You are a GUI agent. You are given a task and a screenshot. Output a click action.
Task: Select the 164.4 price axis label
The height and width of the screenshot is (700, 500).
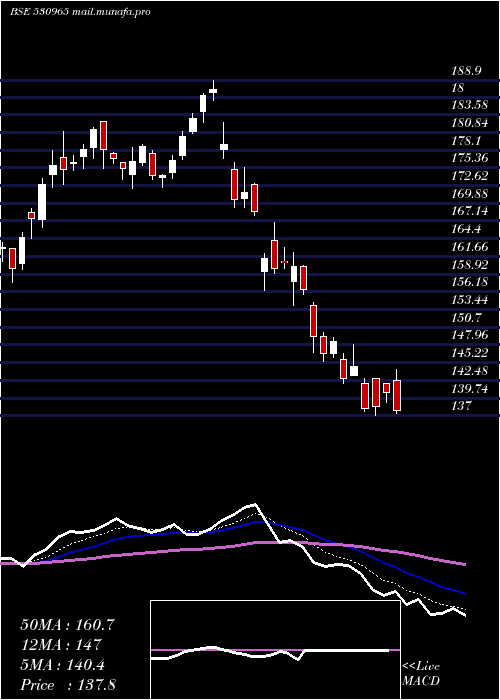click(466, 229)
